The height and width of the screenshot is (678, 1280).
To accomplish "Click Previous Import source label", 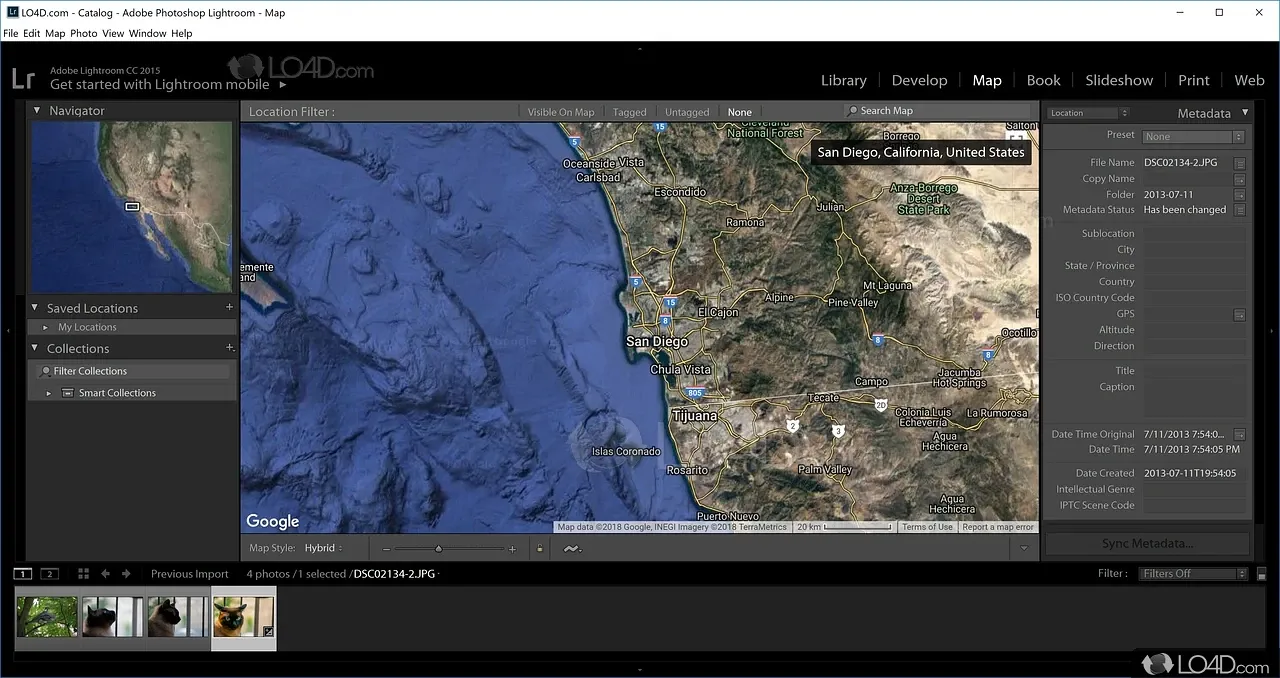I will pyautogui.click(x=190, y=574).
